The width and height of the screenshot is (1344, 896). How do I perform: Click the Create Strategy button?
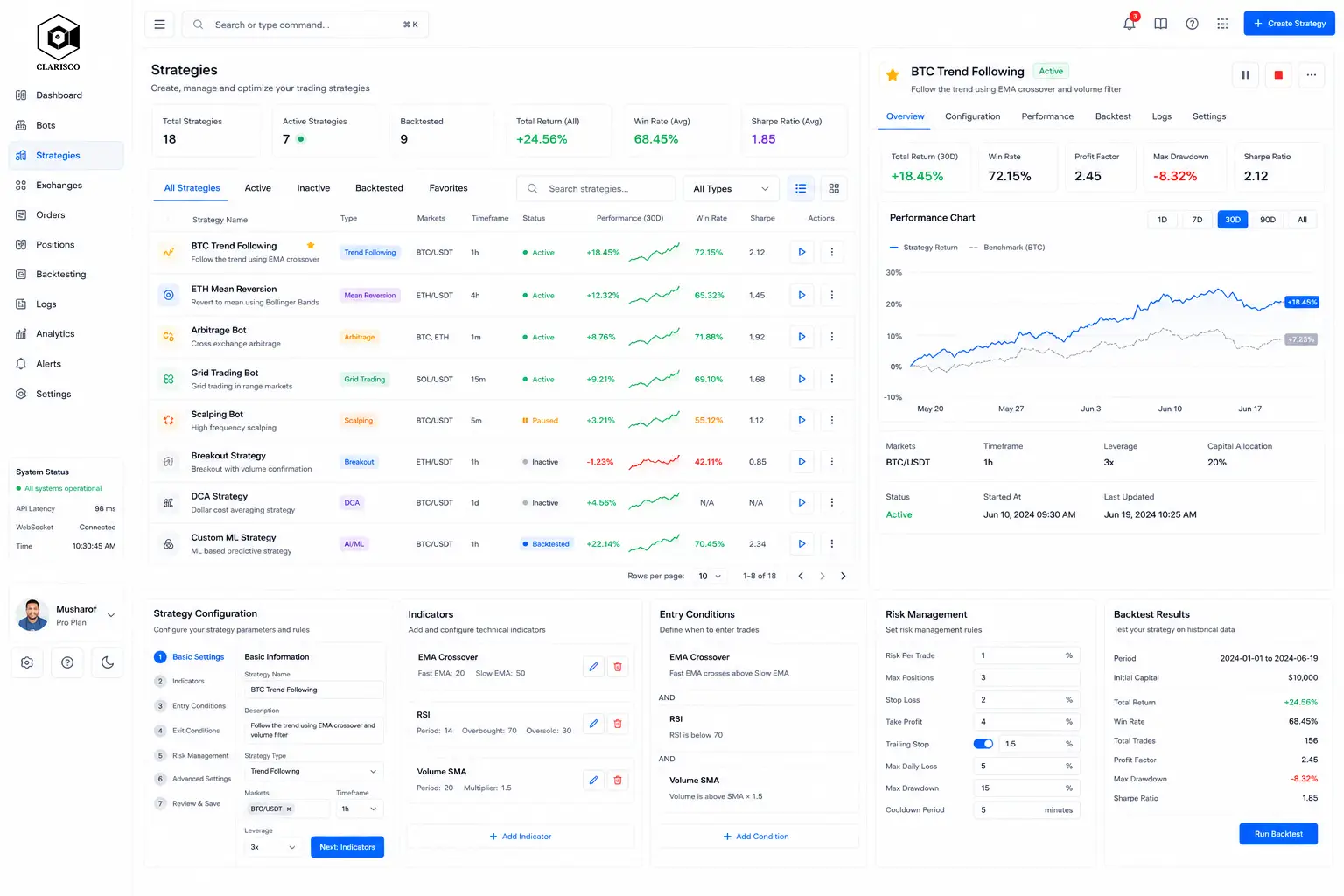coord(1289,24)
